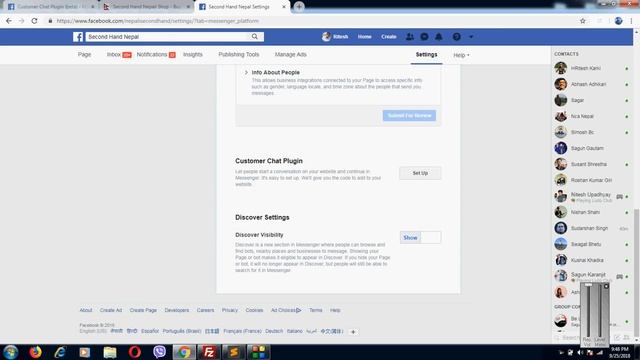Click the Windows Start button
640x360 pixels.
[x=11, y=352]
